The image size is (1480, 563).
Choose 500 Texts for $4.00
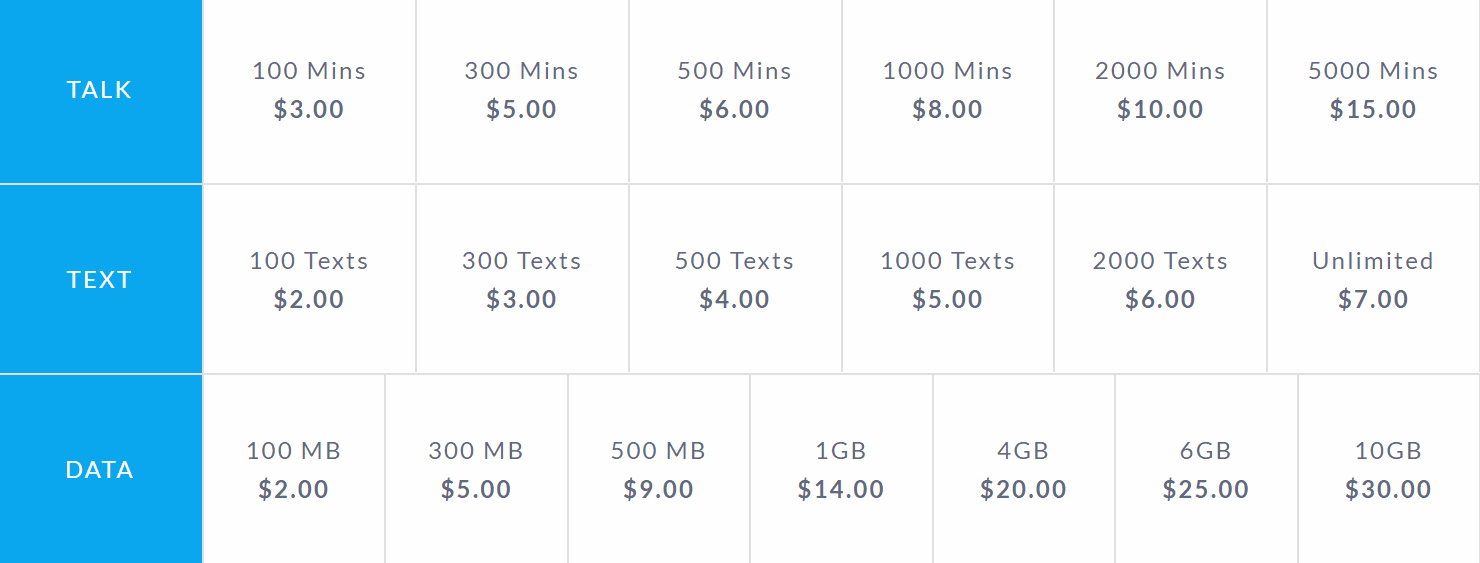click(x=735, y=279)
